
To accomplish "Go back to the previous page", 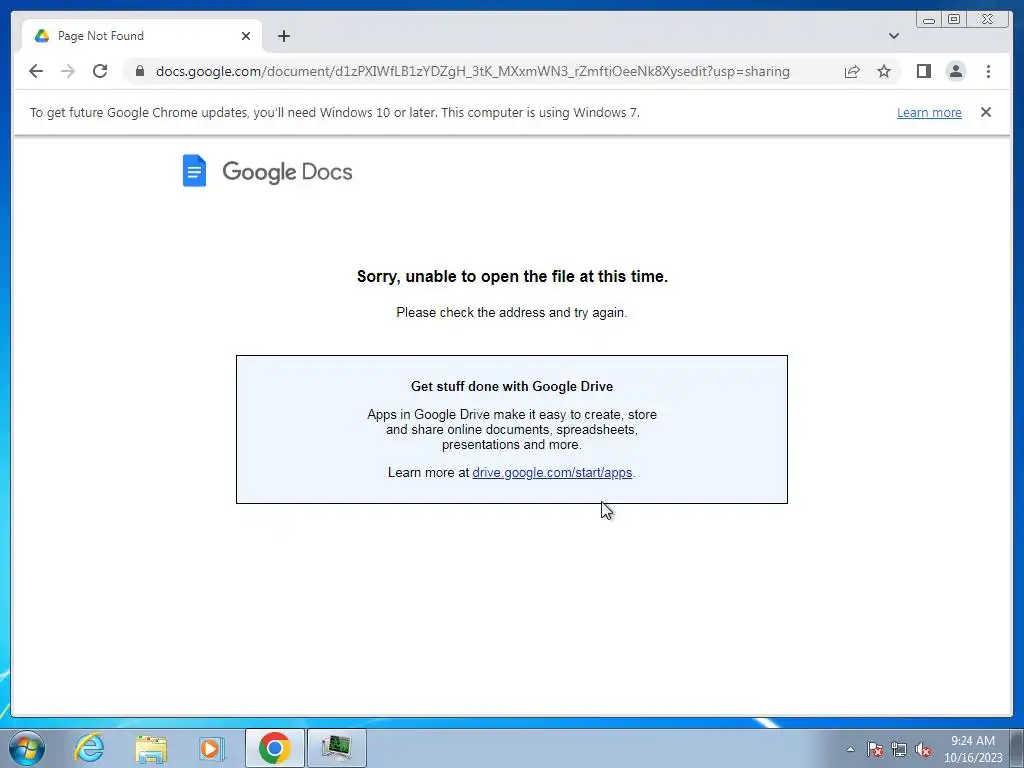I will click(x=36, y=71).
